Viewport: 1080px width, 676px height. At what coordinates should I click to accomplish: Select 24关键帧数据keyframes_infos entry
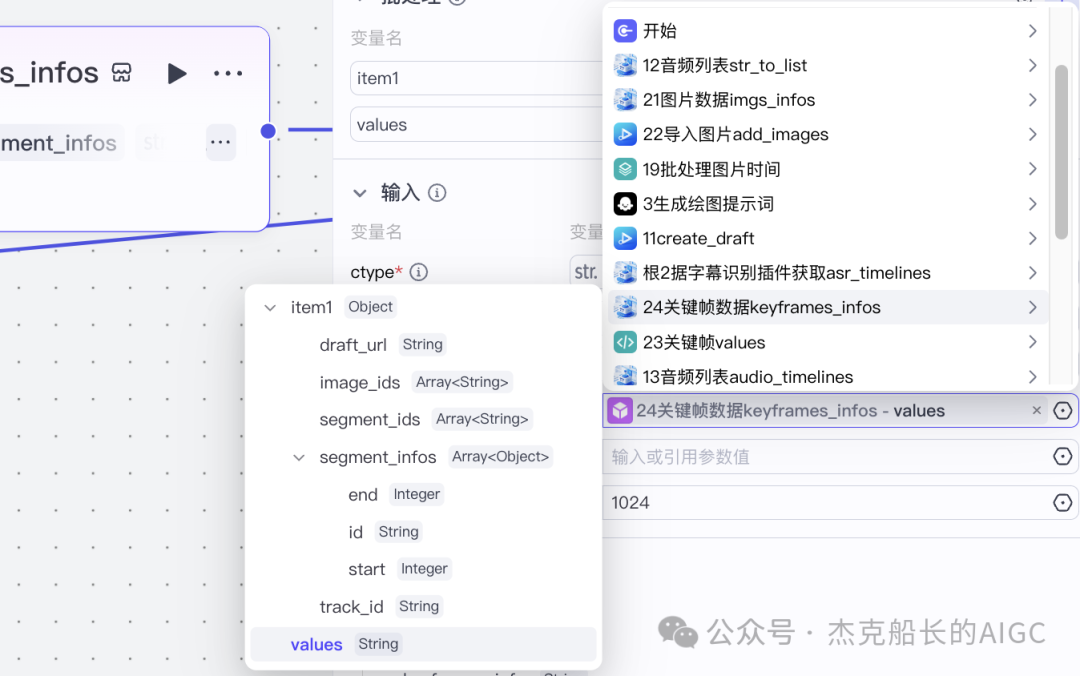[x=827, y=307]
